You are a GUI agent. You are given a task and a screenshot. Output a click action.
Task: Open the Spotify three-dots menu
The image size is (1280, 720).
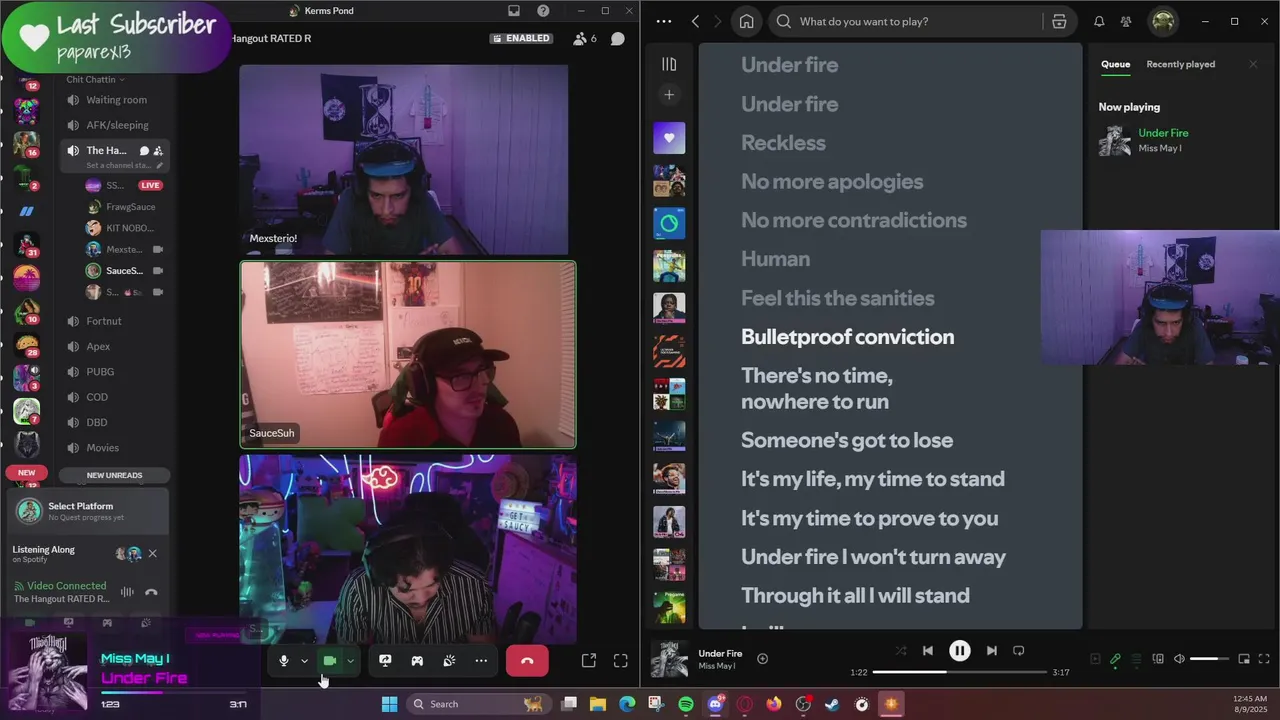pos(664,21)
